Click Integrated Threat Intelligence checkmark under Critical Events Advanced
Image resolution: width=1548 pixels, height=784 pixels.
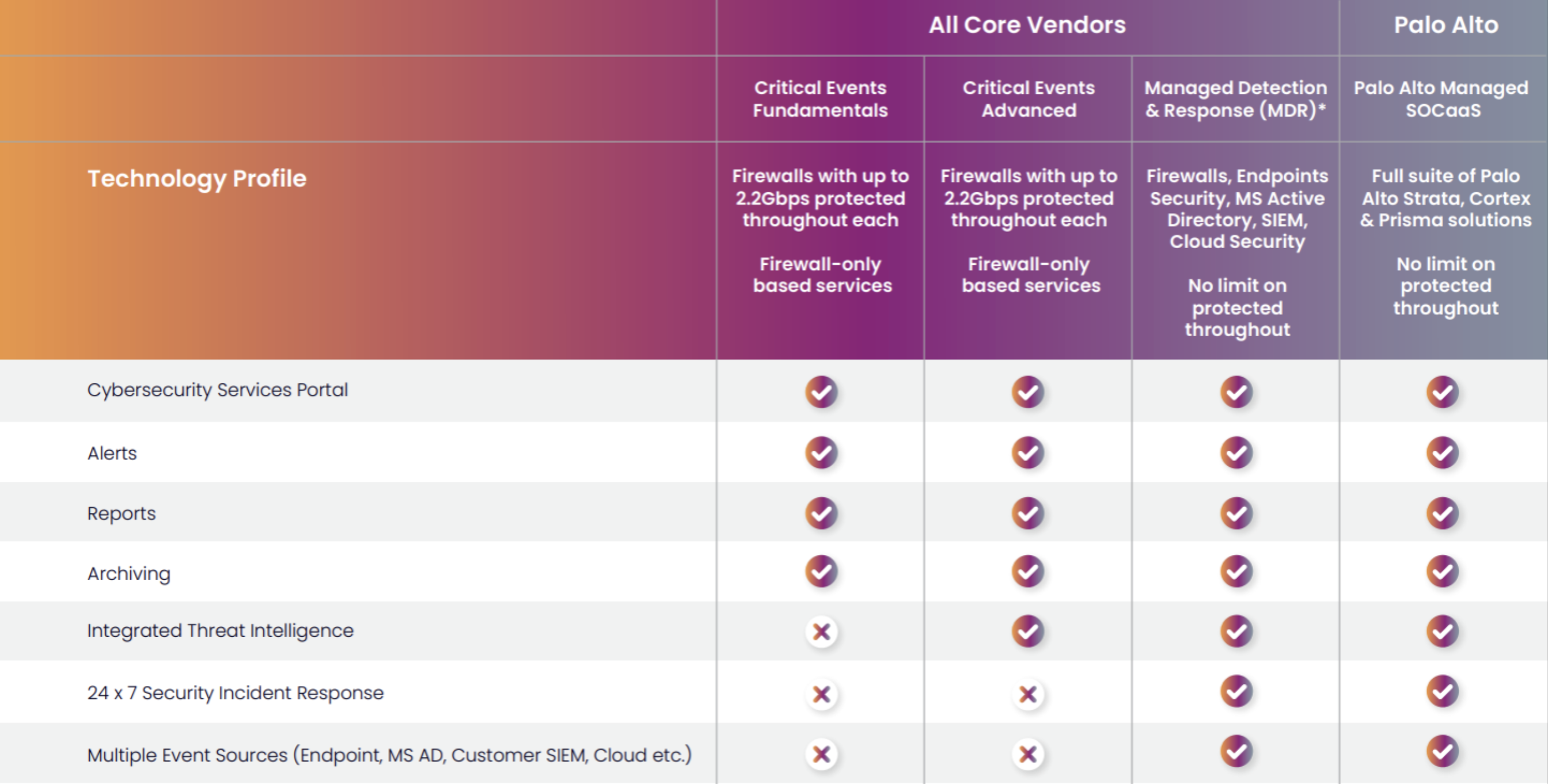(x=1027, y=631)
